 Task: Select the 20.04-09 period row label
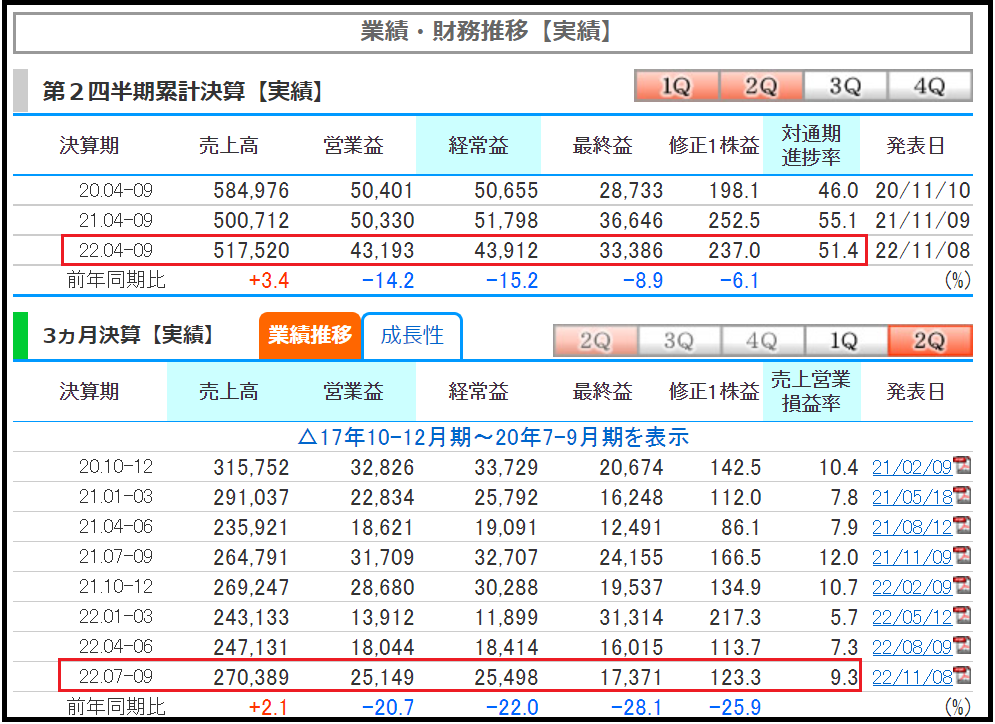coord(116,190)
